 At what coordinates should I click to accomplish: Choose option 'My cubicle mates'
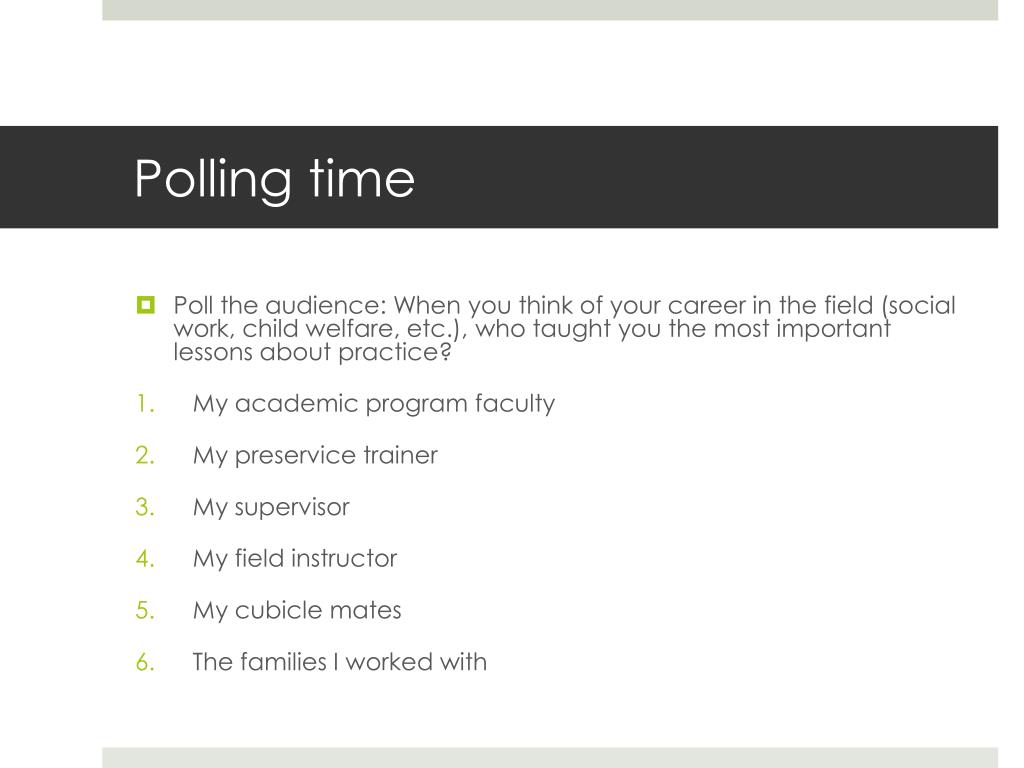(x=296, y=611)
